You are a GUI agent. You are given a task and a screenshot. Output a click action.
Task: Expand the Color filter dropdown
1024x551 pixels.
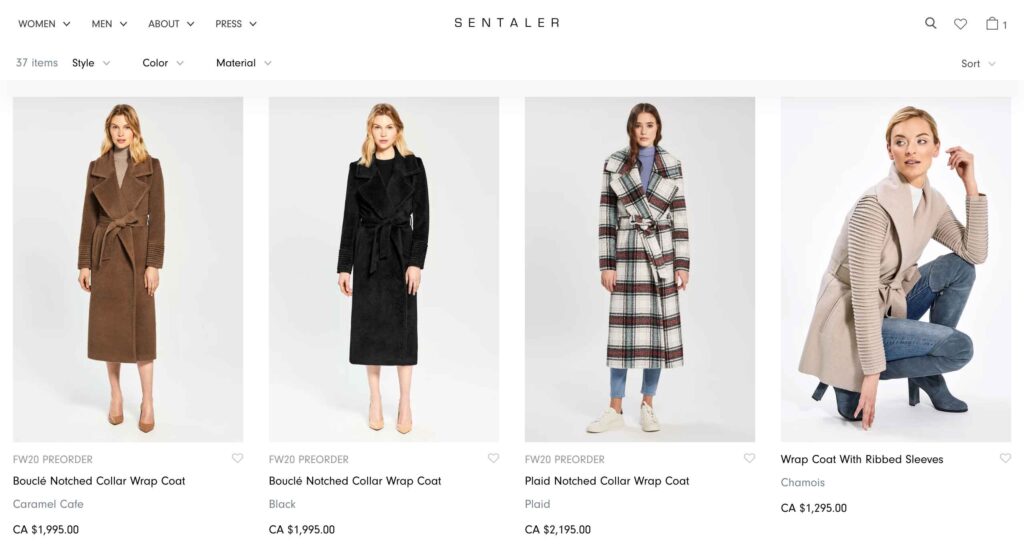click(x=163, y=63)
